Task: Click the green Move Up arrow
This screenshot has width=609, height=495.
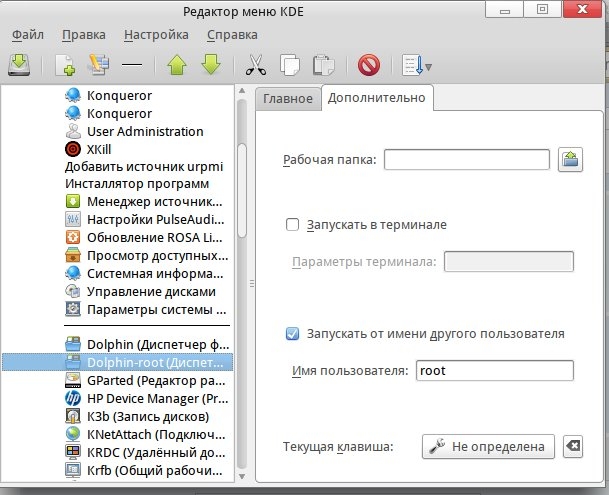Action: (177, 64)
